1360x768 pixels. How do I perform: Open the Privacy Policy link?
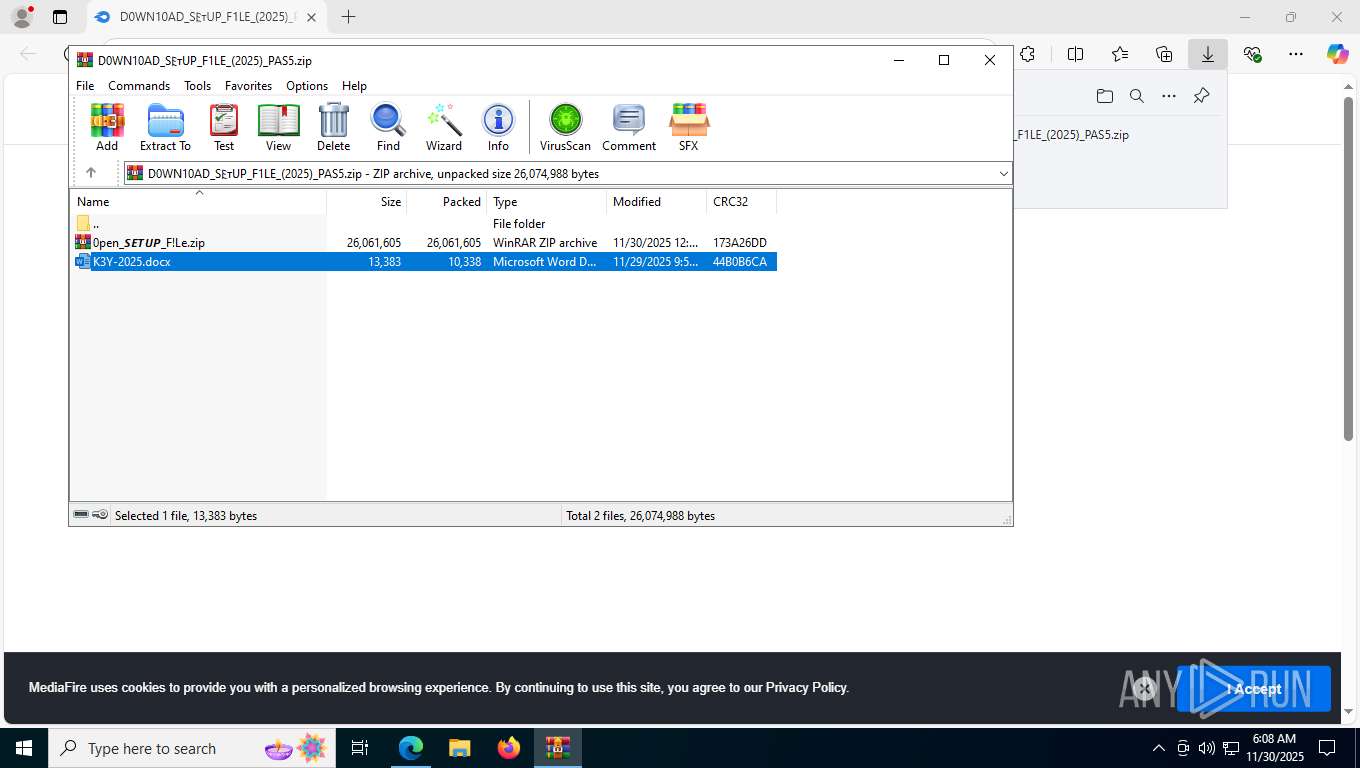[806, 687]
